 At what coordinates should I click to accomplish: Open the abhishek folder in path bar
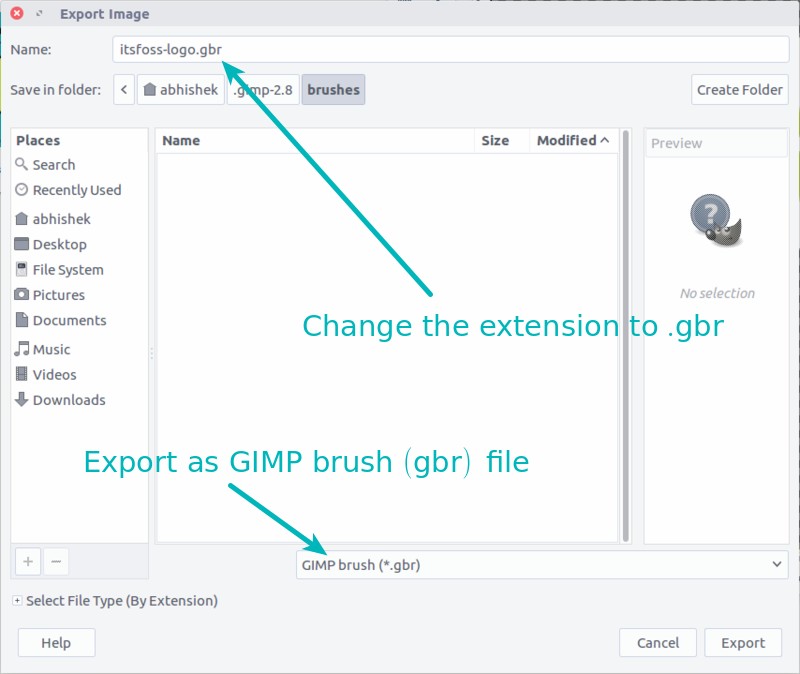click(x=181, y=90)
